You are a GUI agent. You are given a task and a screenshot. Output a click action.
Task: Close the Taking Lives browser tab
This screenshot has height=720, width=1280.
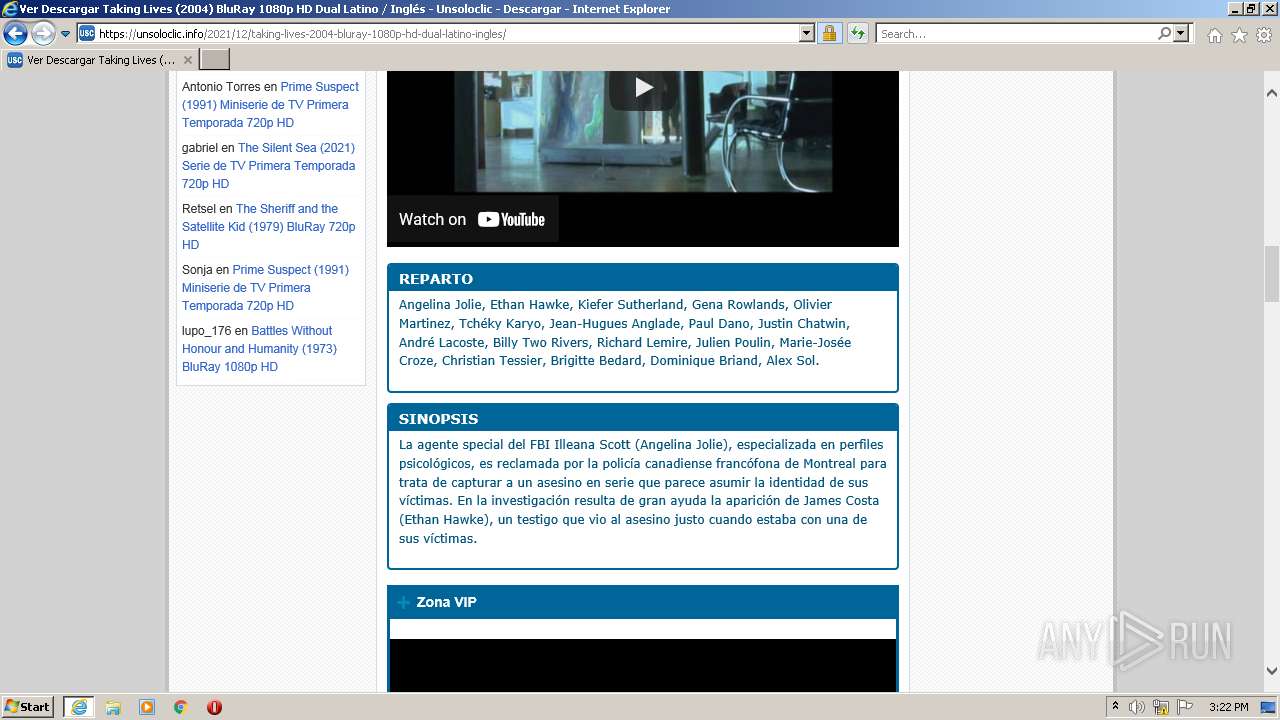pos(187,60)
